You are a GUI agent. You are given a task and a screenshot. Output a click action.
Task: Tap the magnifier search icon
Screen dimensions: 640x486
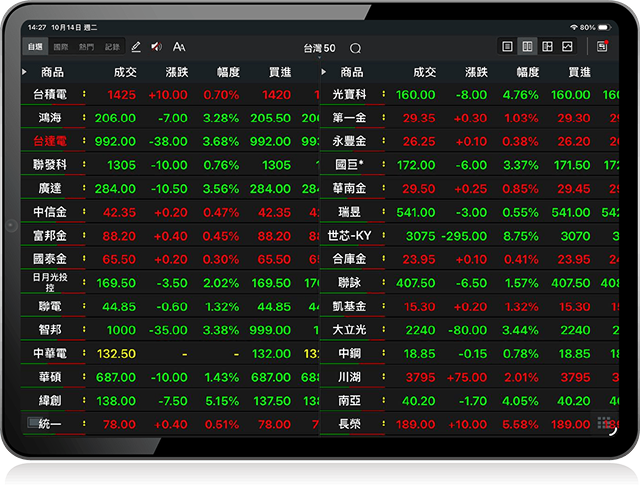tap(356, 49)
